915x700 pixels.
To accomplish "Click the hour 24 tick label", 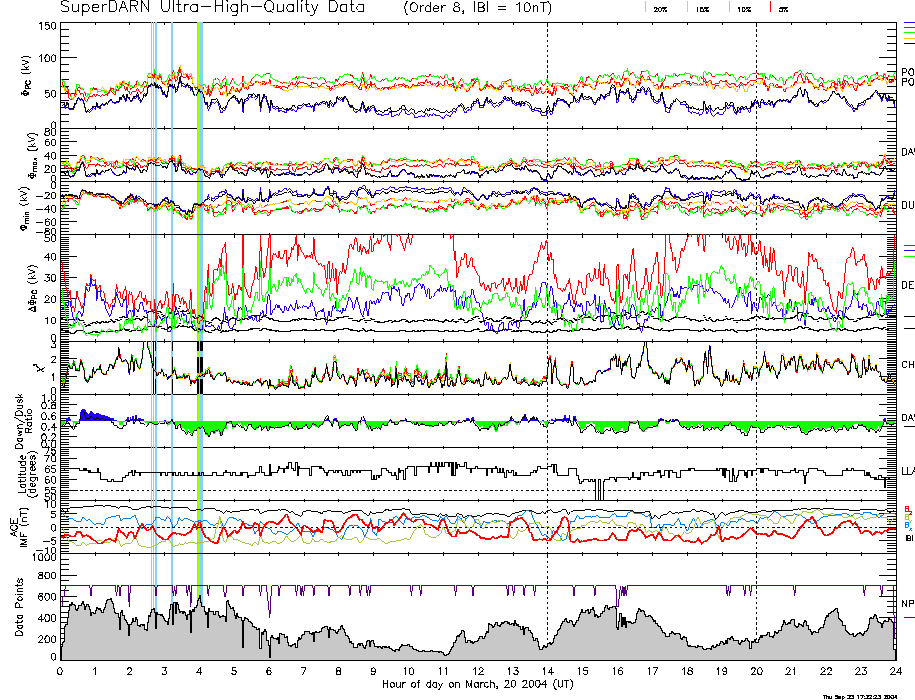I will tap(895, 673).
